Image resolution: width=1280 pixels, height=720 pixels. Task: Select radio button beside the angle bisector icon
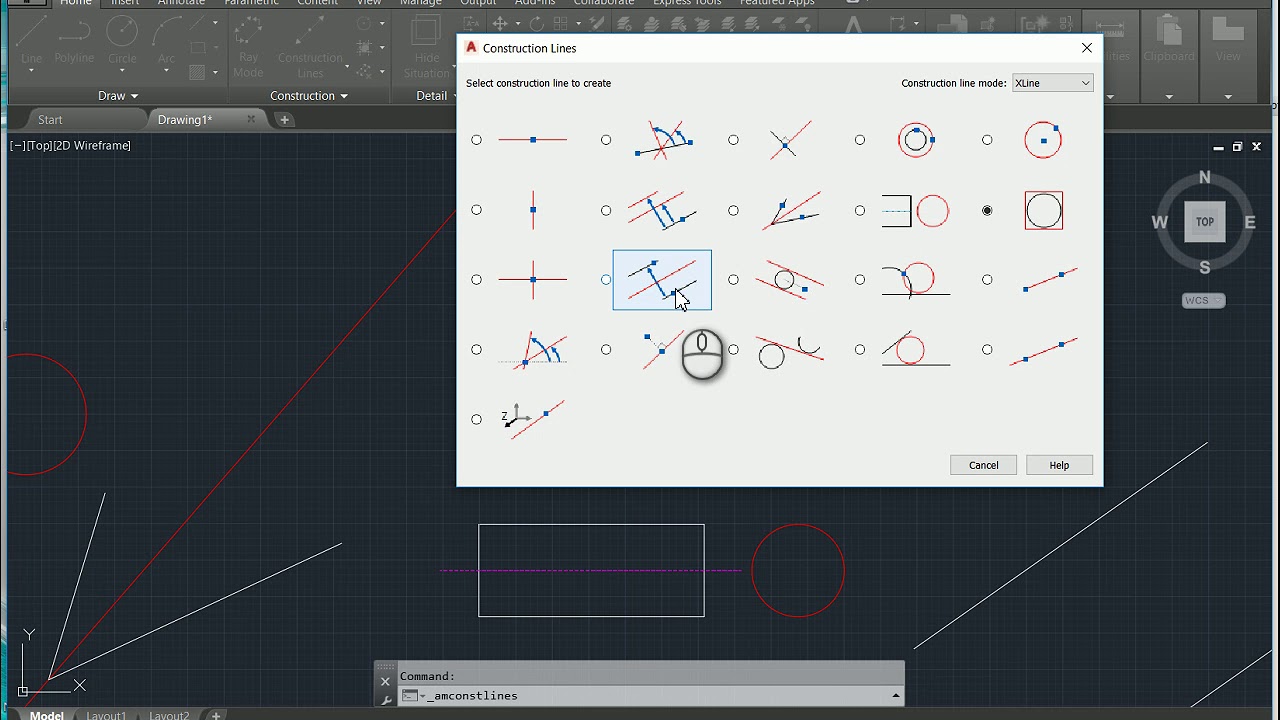click(733, 210)
